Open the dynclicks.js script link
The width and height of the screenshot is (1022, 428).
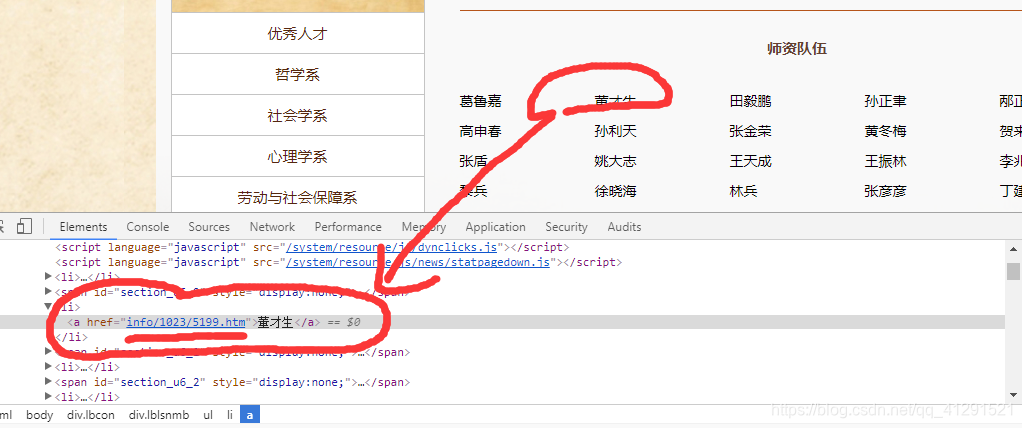coord(392,248)
